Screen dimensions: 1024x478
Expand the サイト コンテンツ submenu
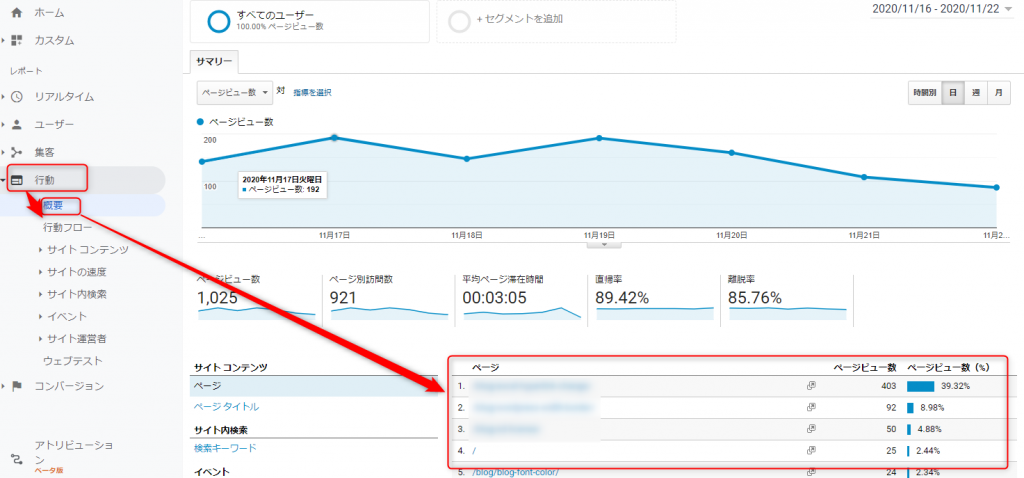(40, 249)
